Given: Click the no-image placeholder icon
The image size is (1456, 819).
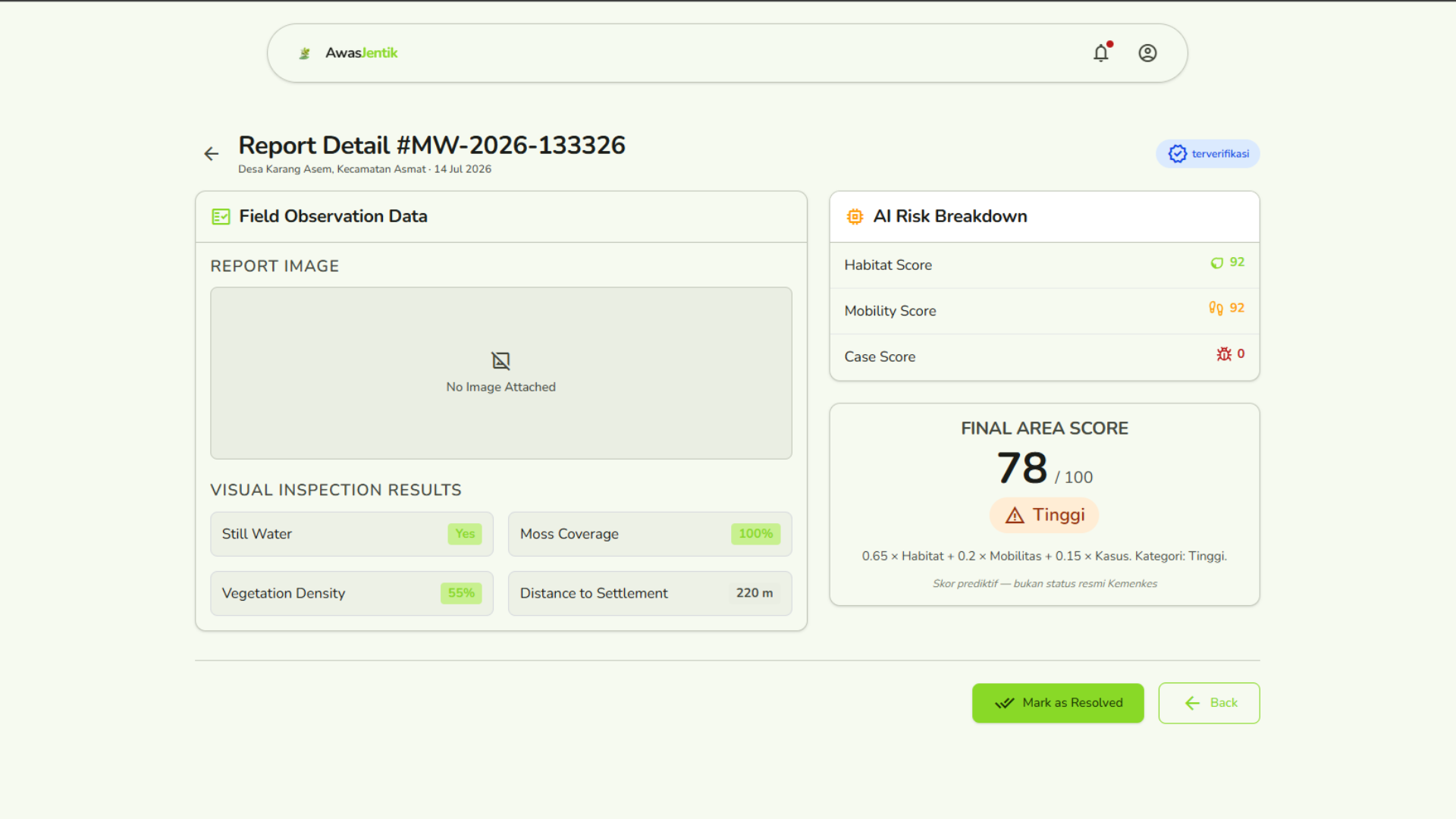Looking at the screenshot, I should (x=500, y=360).
